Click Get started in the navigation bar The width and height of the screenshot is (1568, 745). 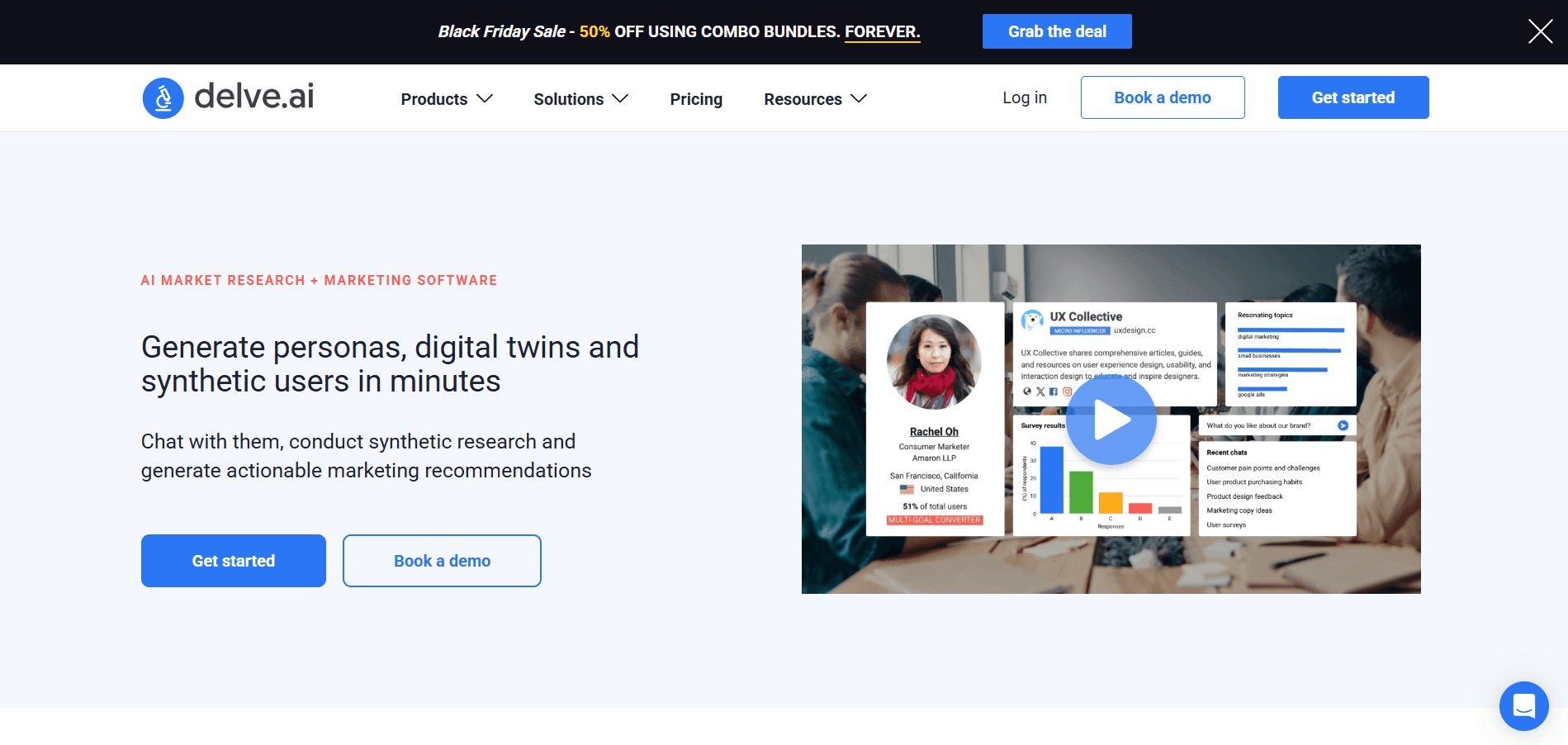pyautogui.click(x=1352, y=97)
